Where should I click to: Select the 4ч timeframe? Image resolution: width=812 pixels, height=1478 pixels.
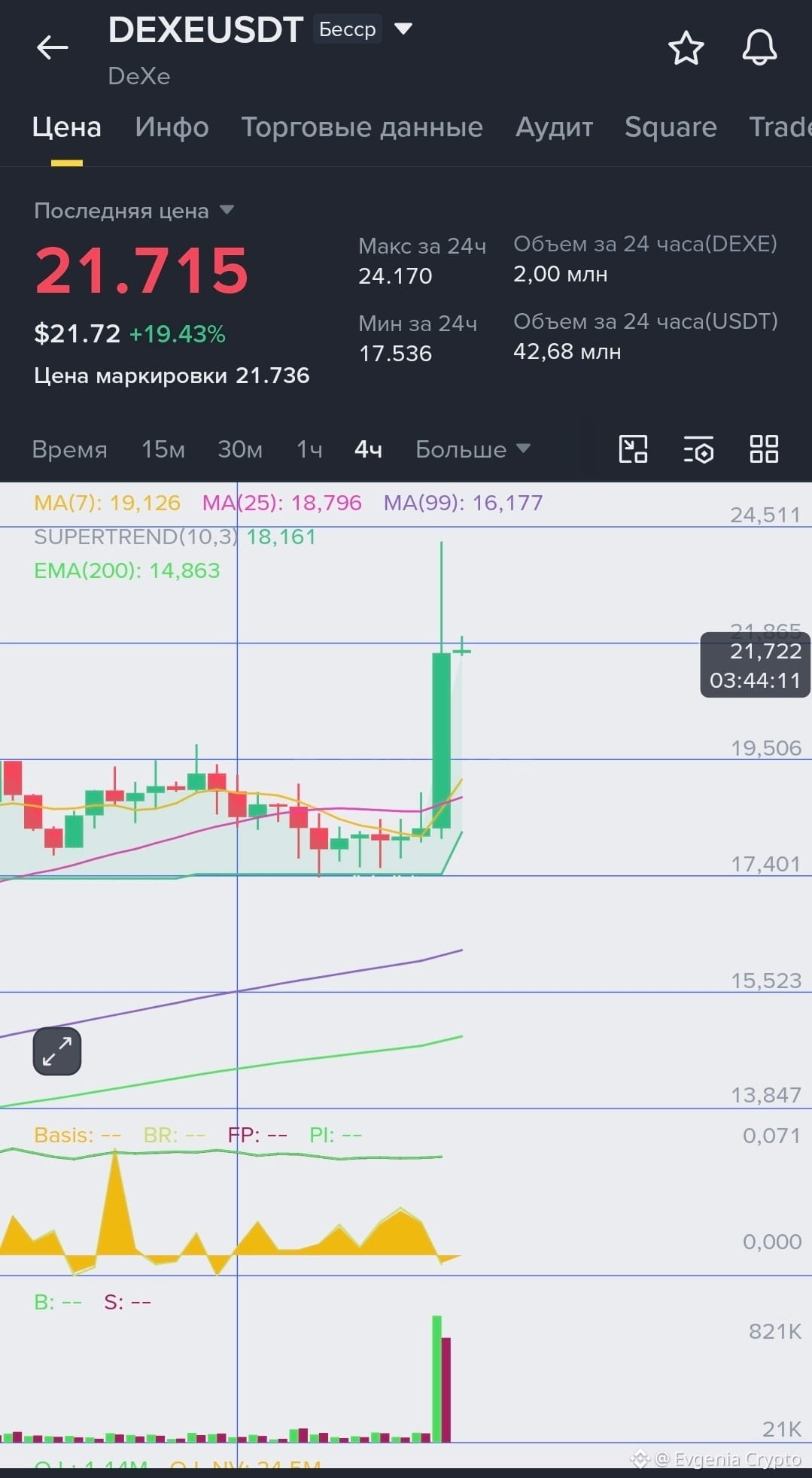pyautogui.click(x=368, y=449)
